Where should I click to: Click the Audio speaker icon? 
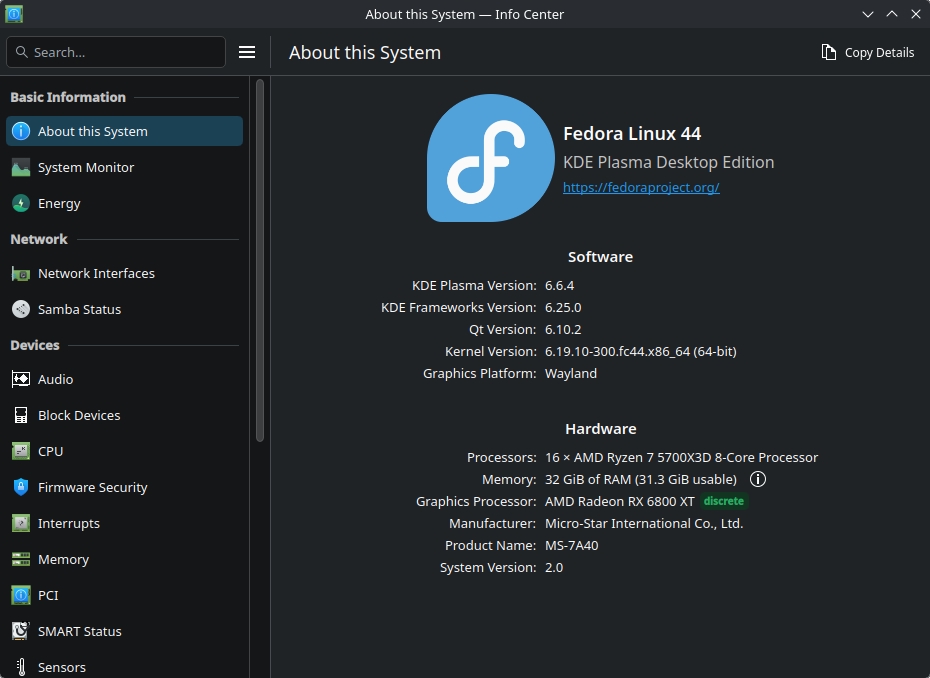pyautogui.click(x=21, y=379)
